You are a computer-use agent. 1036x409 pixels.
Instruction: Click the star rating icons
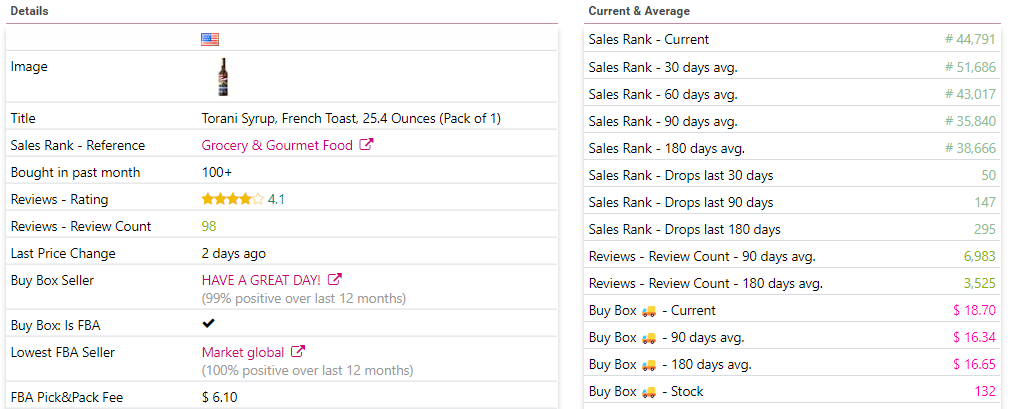pos(233,199)
